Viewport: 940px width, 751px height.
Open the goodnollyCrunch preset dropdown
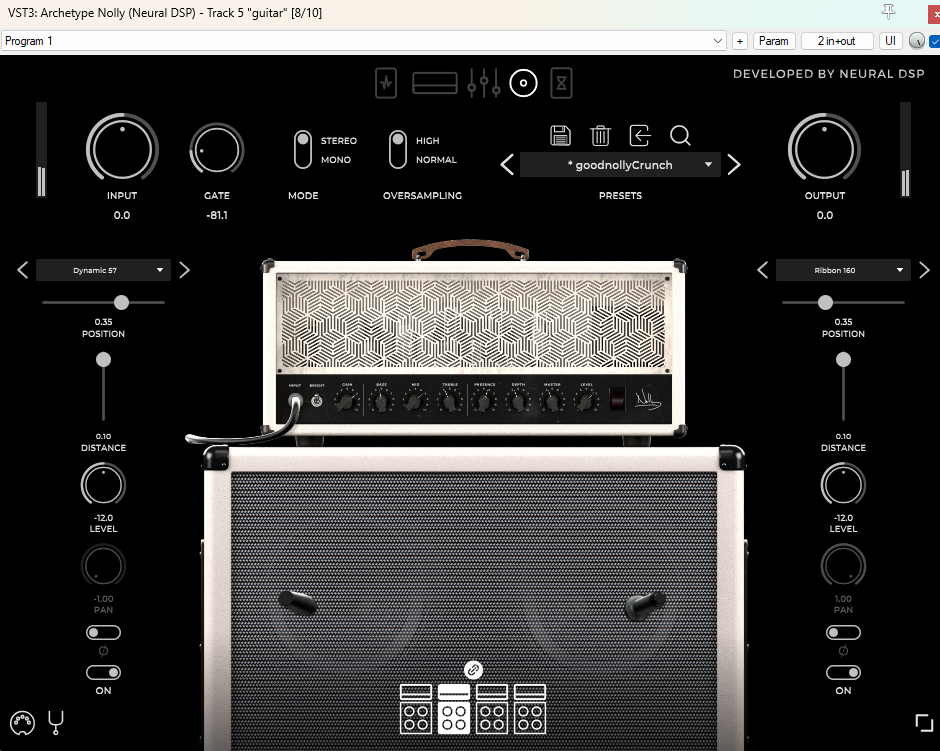pyautogui.click(x=620, y=165)
